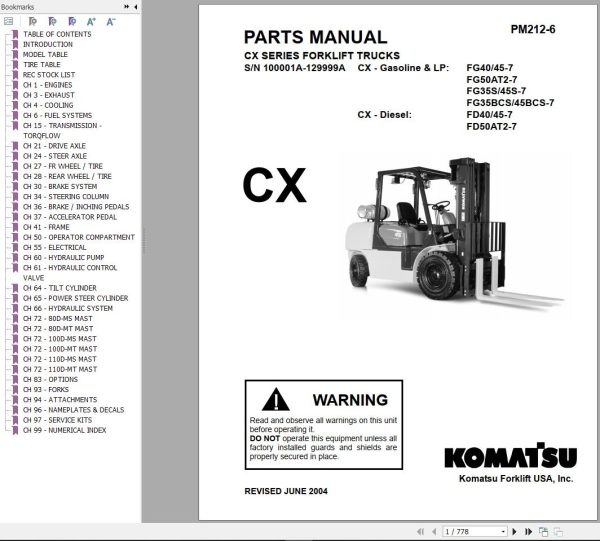Screen dimensions: 600x541
Task: Go to CH 27 - FR WHEEL / TIRE
Action: point(63,166)
